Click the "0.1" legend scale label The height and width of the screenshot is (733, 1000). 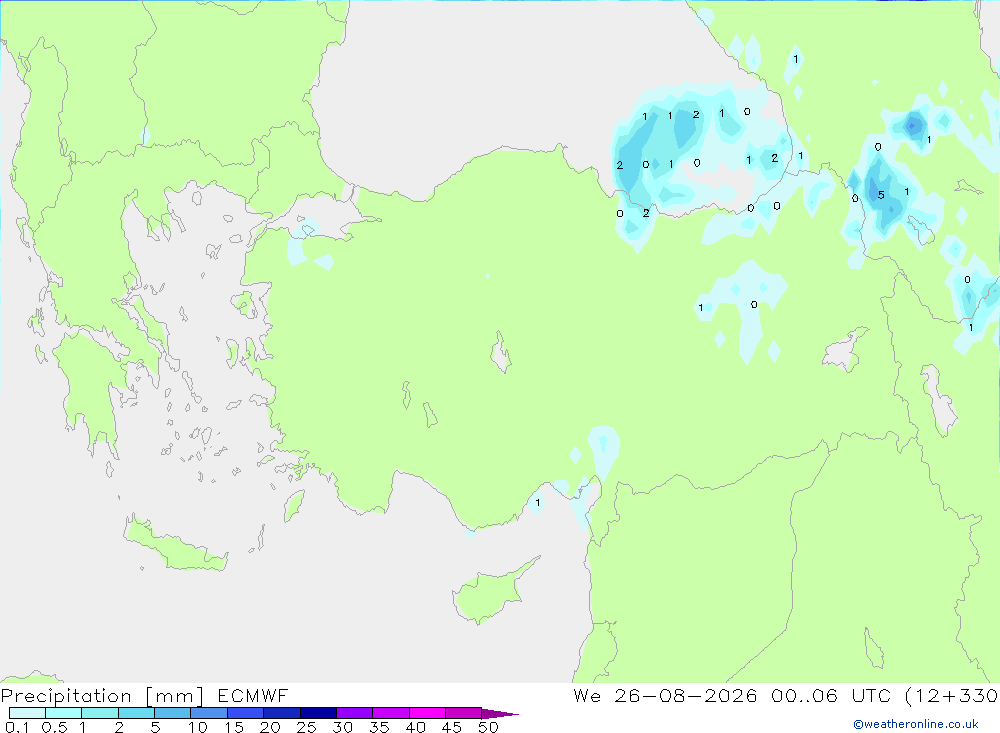coord(17,727)
